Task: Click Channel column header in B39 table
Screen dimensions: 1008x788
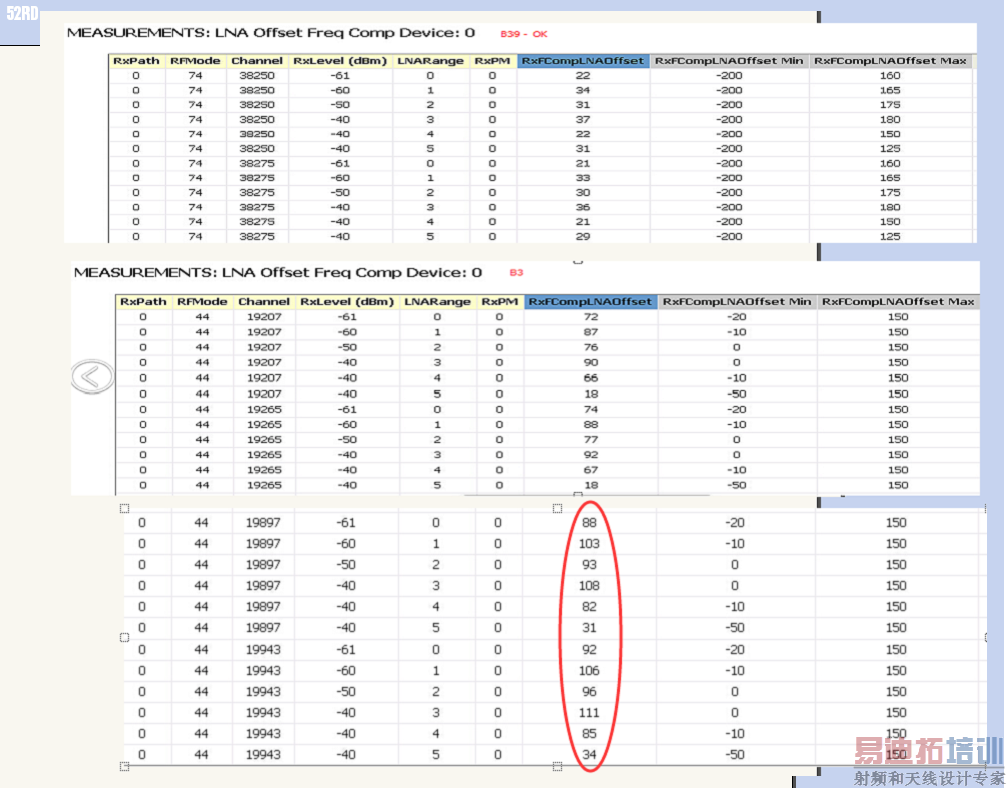Action: (257, 61)
